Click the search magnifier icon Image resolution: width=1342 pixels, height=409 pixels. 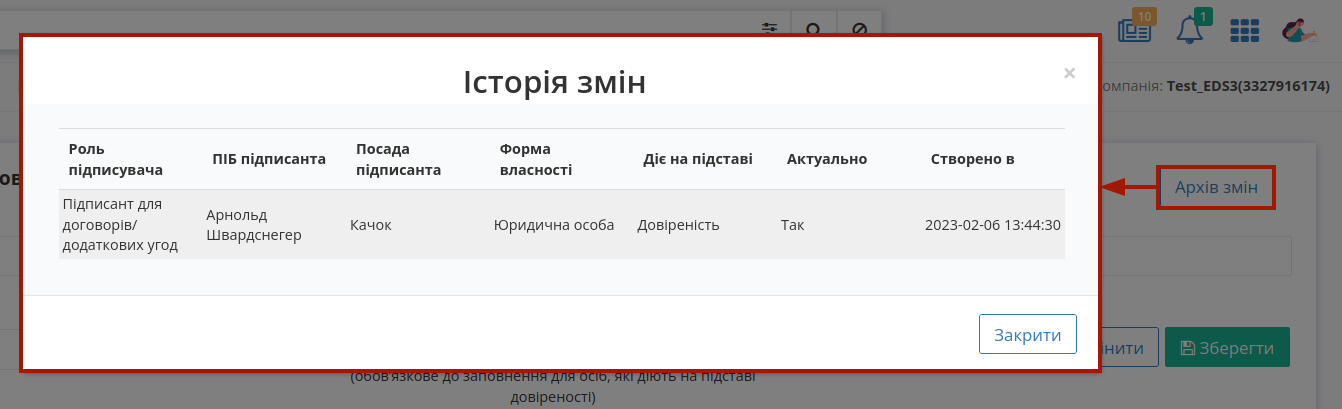pyautogui.click(x=813, y=28)
